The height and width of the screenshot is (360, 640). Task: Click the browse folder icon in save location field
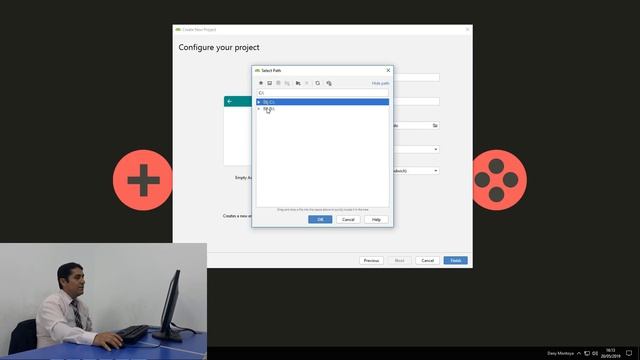[435, 126]
